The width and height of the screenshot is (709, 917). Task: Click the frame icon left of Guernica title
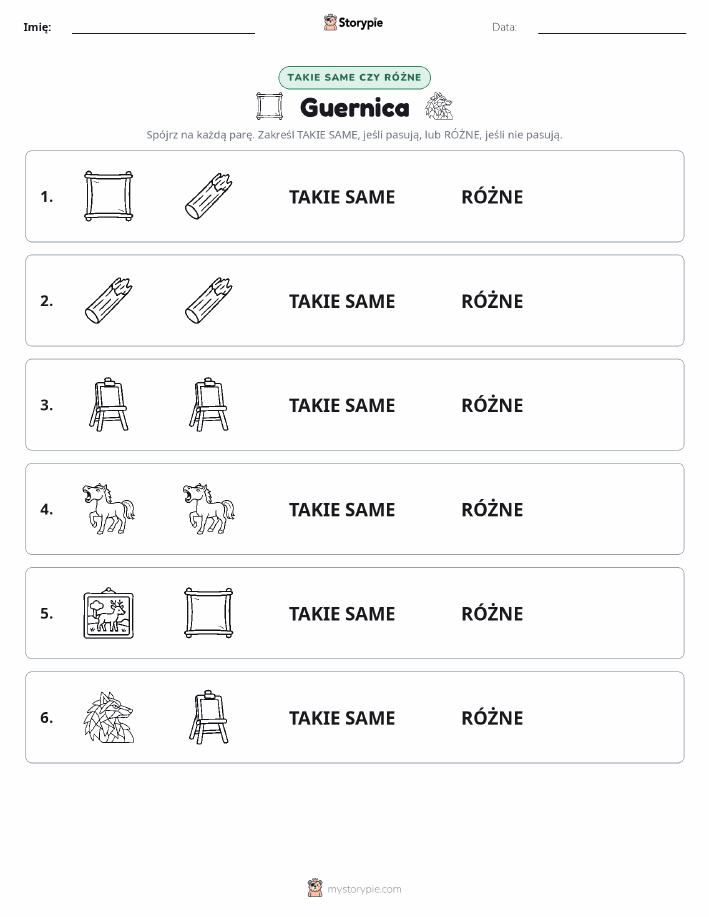(x=270, y=106)
